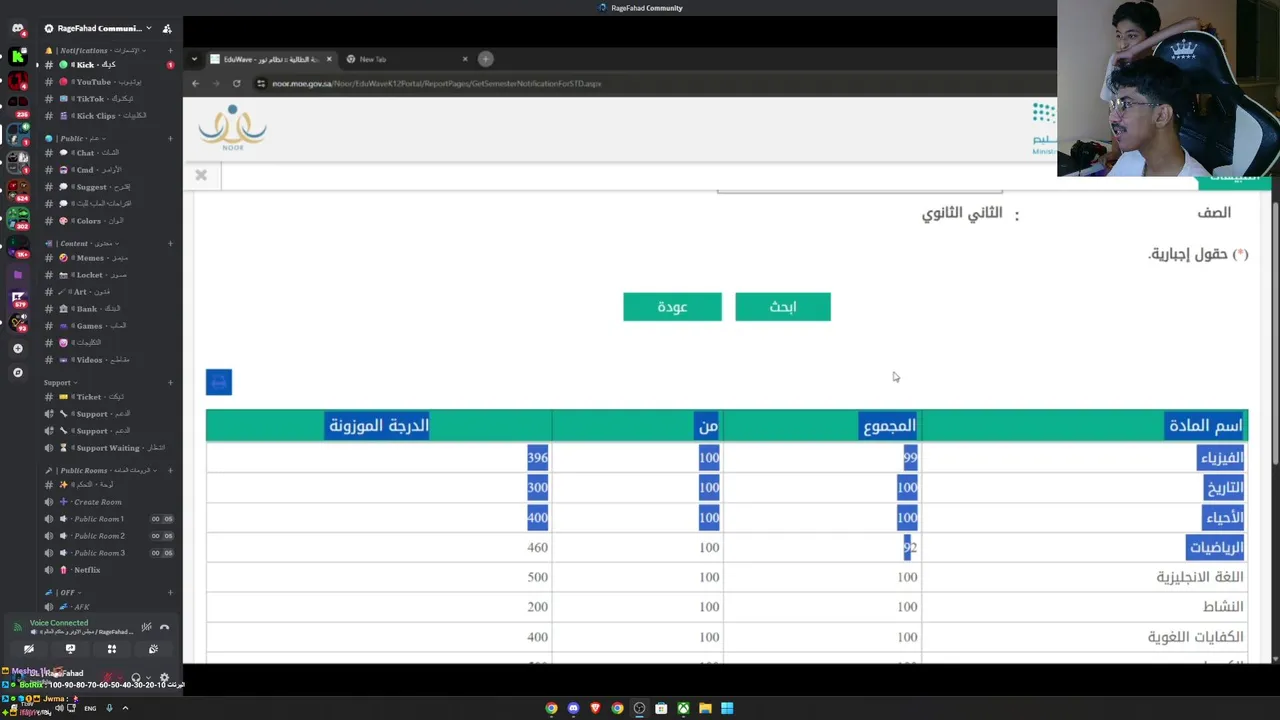Join the Netflix voice channel
The width and height of the screenshot is (1280, 720).
pos(108,570)
